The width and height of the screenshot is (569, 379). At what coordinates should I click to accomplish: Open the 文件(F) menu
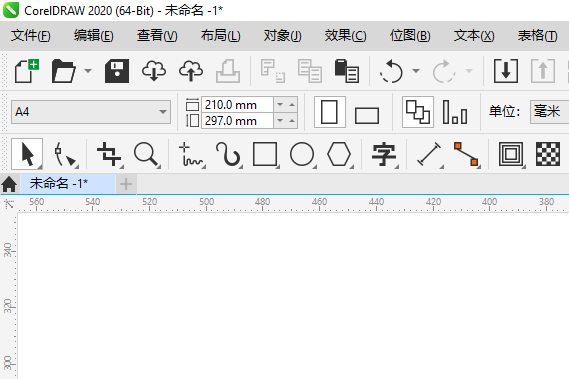[x=30, y=36]
